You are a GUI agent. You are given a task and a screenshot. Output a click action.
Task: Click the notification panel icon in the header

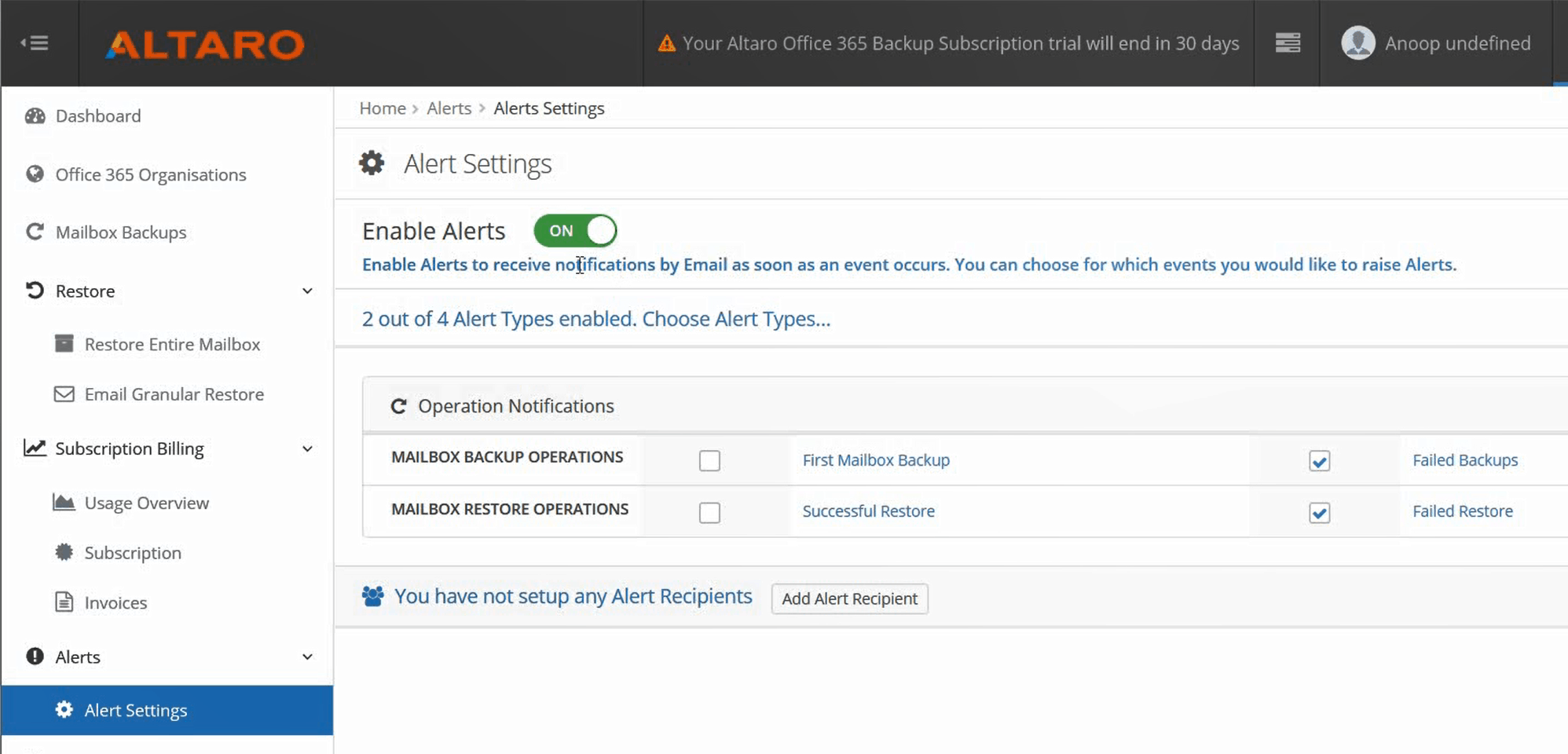point(1288,43)
